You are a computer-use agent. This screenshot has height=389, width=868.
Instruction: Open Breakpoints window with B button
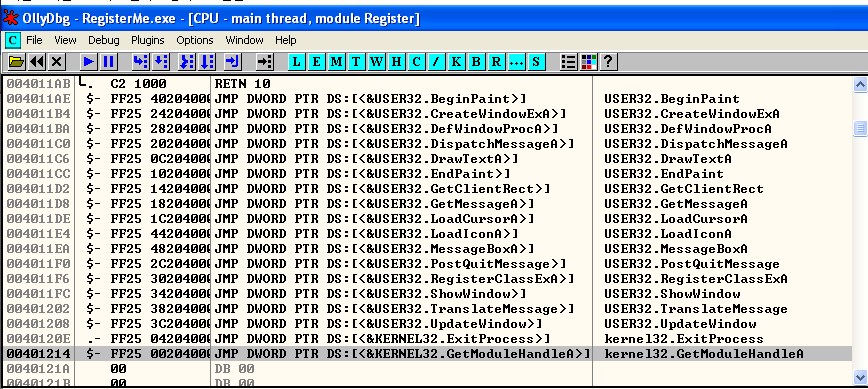(476, 61)
